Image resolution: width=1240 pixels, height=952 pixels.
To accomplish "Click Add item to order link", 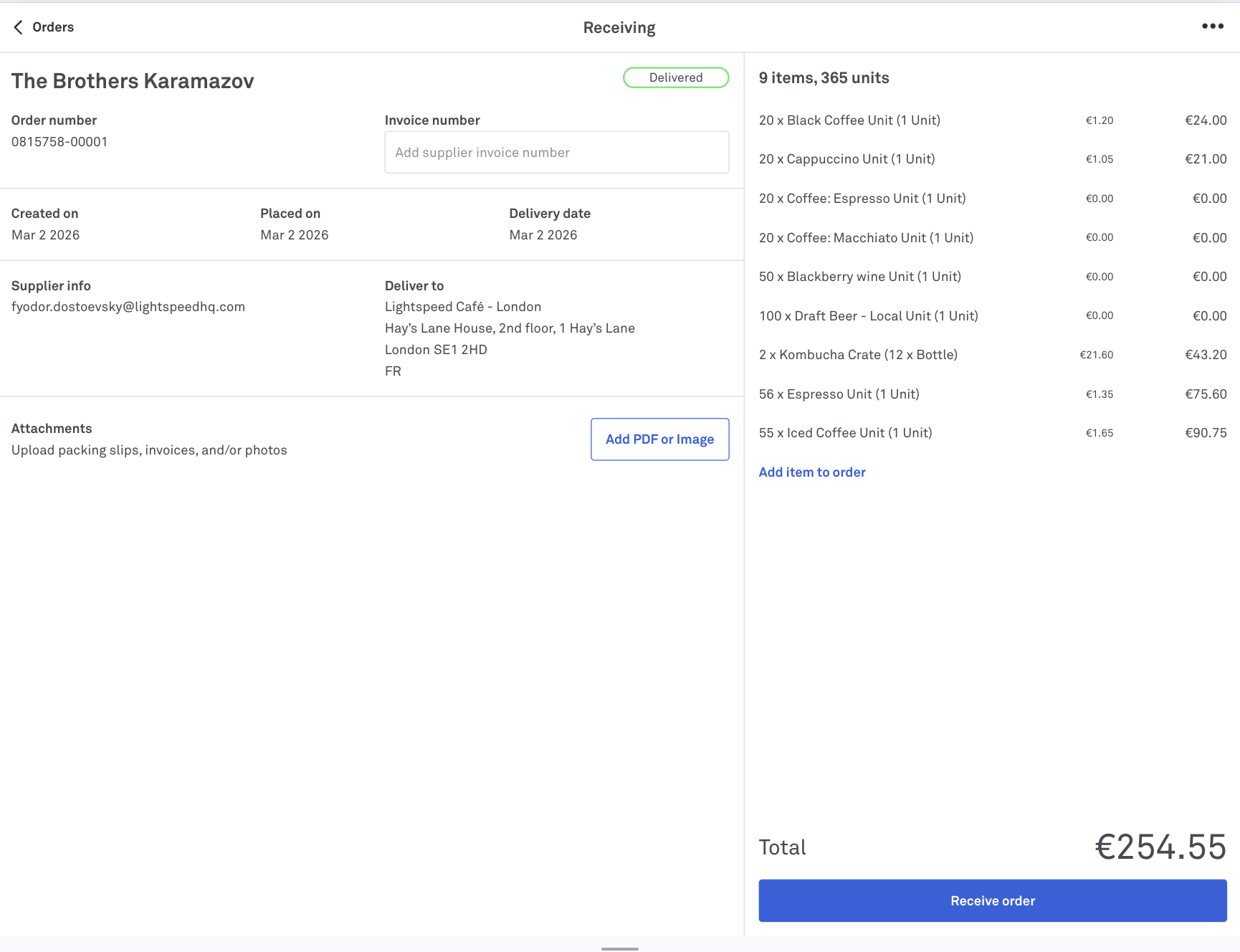I will [x=811, y=472].
